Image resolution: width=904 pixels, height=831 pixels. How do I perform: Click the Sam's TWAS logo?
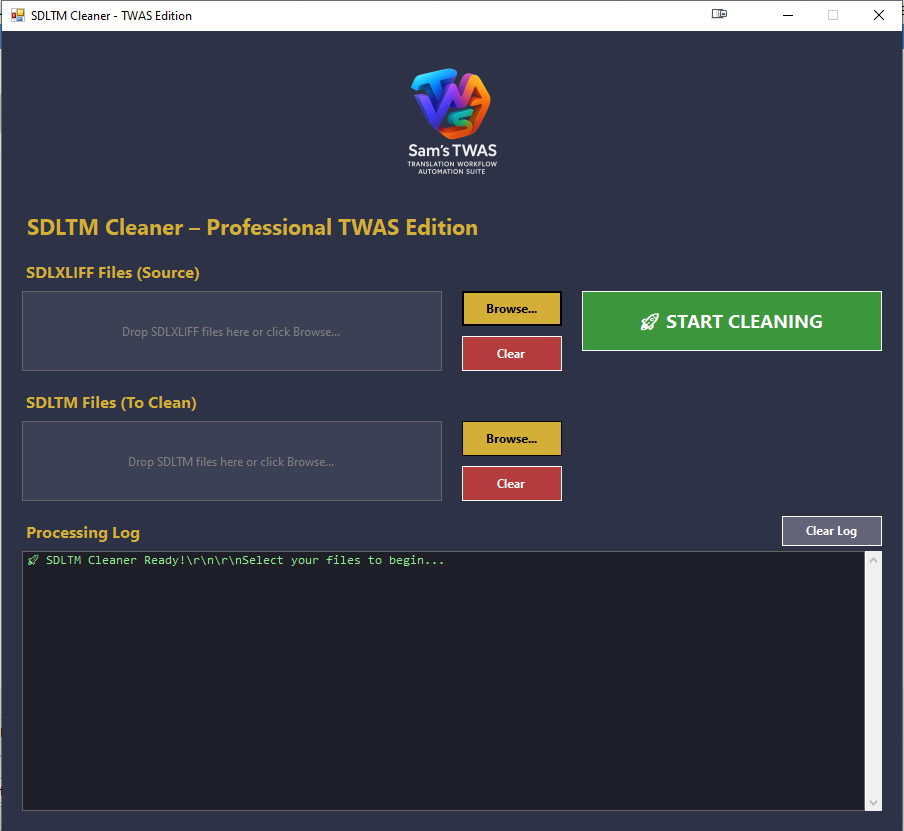click(x=452, y=122)
